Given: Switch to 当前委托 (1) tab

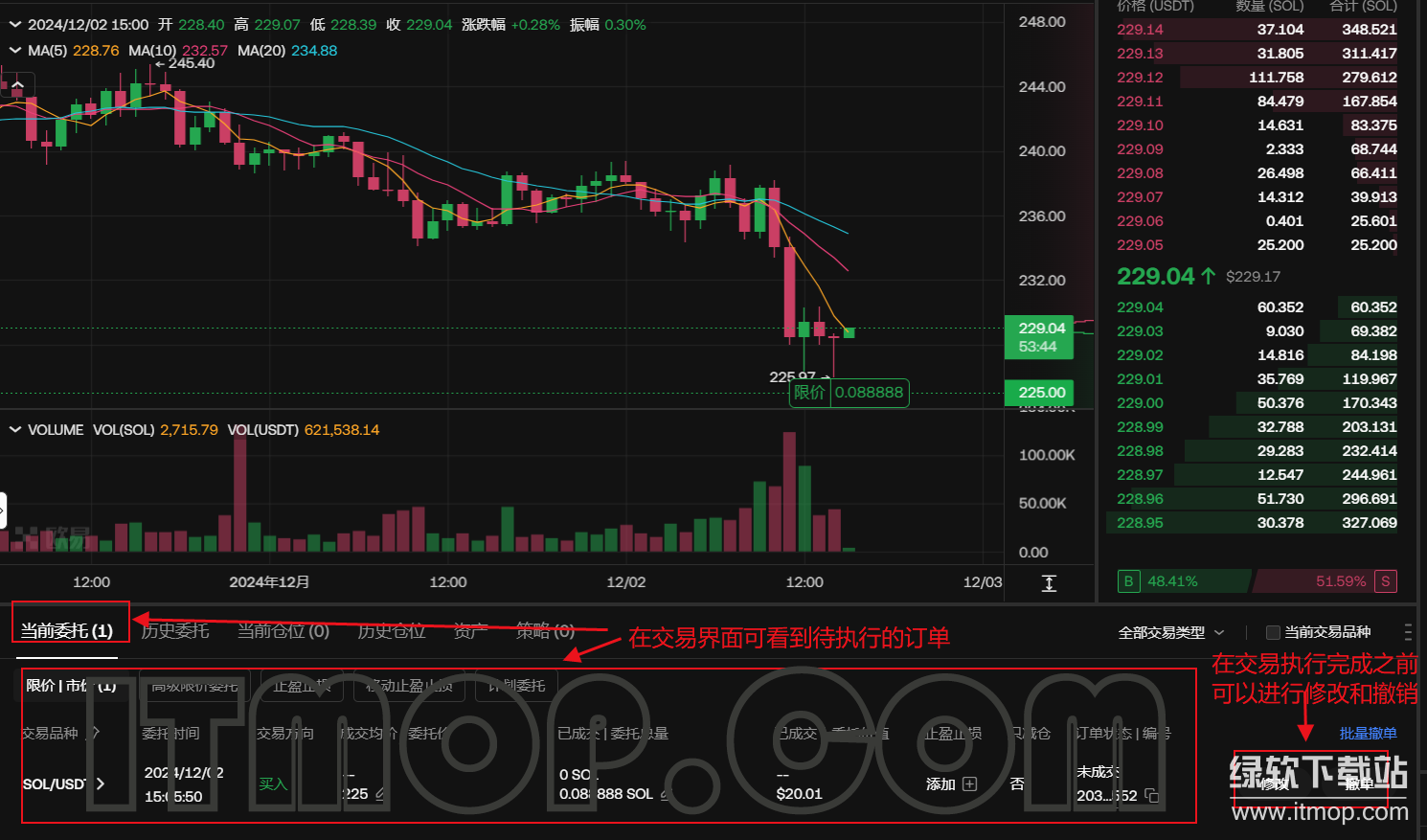Looking at the screenshot, I should [x=67, y=631].
